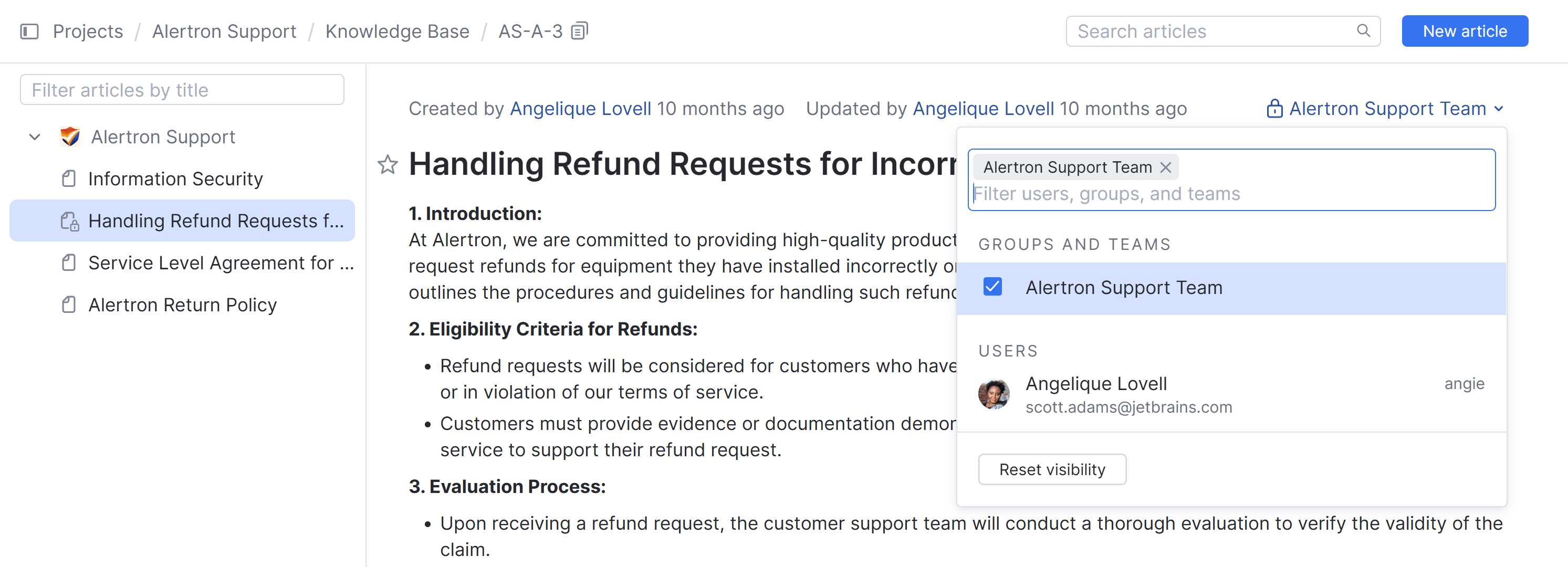This screenshot has width=1568, height=567.
Task: Remove Alertron Support Team tag
Action: (x=1165, y=167)
